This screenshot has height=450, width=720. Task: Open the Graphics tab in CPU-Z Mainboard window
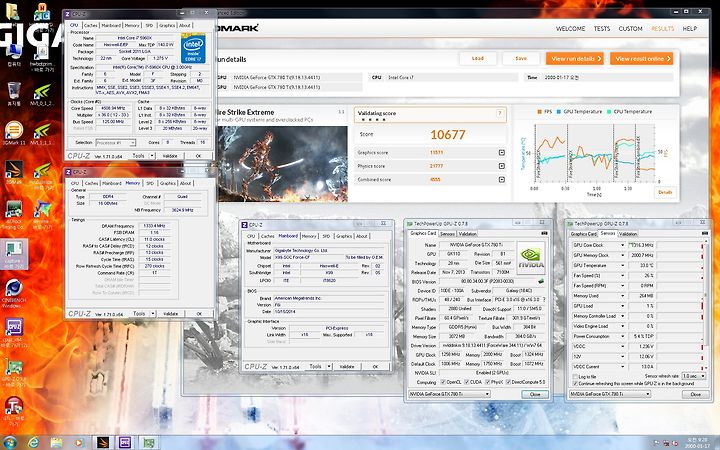tap(344, 236)
